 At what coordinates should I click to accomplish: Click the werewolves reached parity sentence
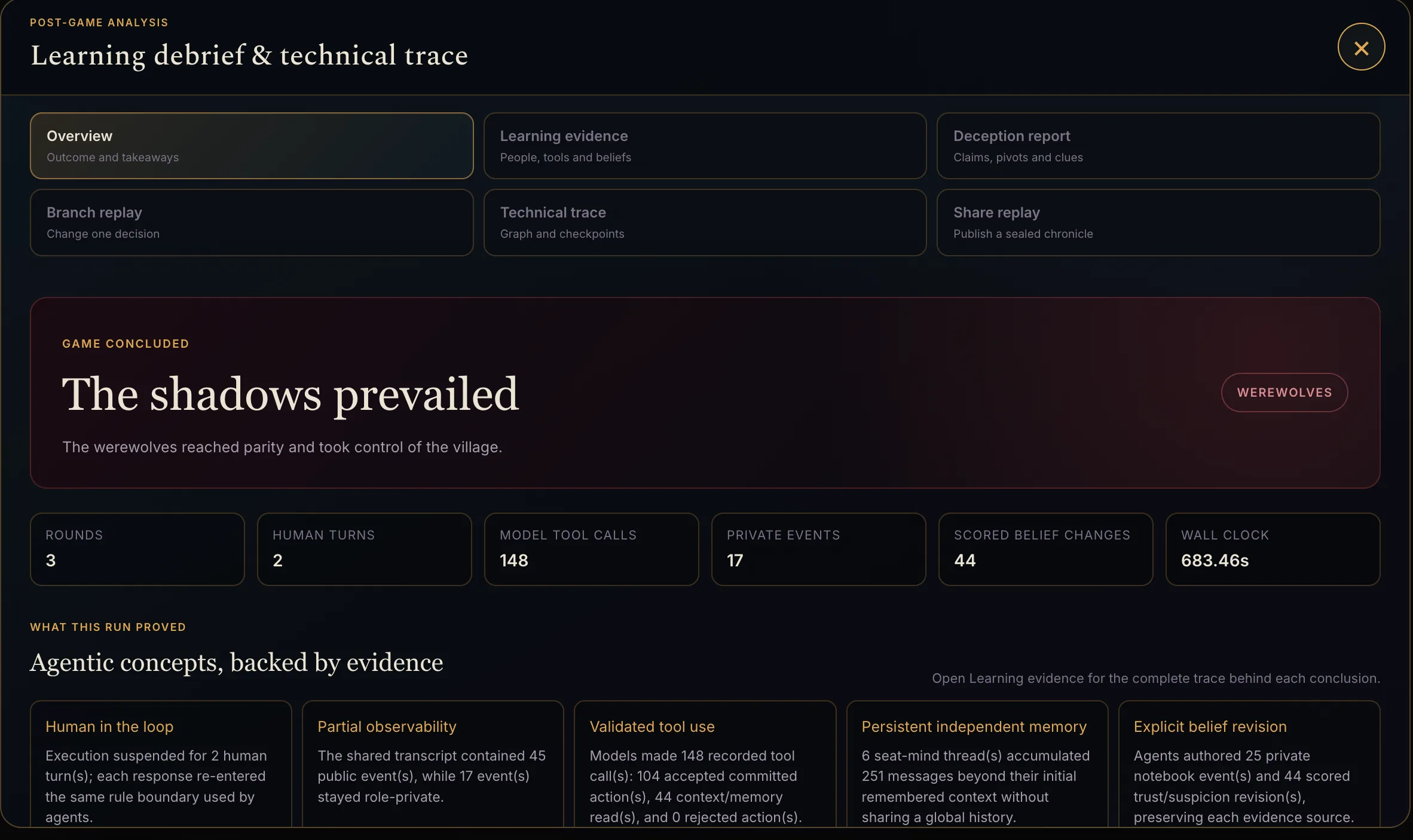(x=282, y=447)
